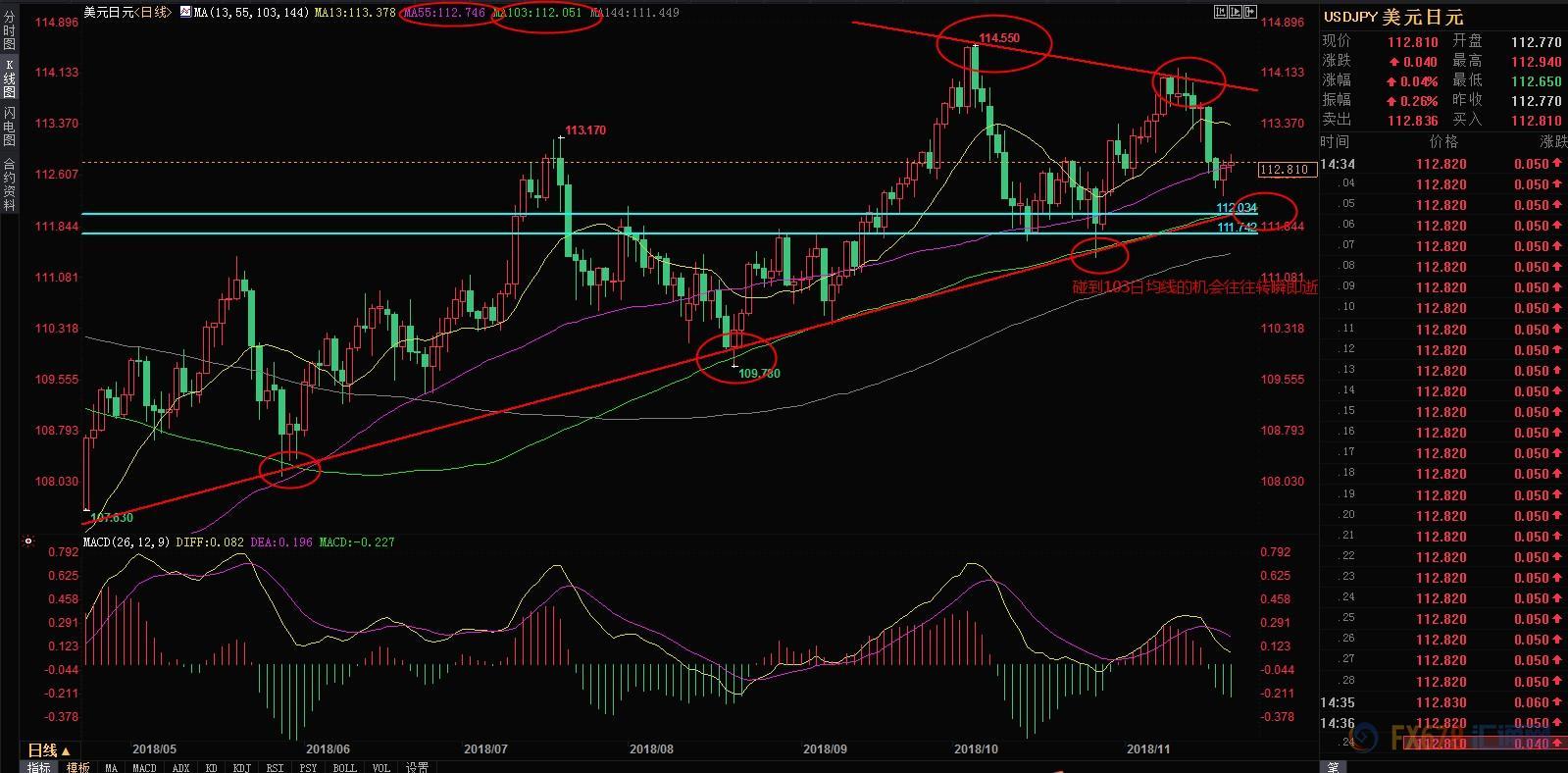Viewport: 1568px width, 773px height.
Task: Click the DEA:0.196 value
Action: [x=281, y=541]
